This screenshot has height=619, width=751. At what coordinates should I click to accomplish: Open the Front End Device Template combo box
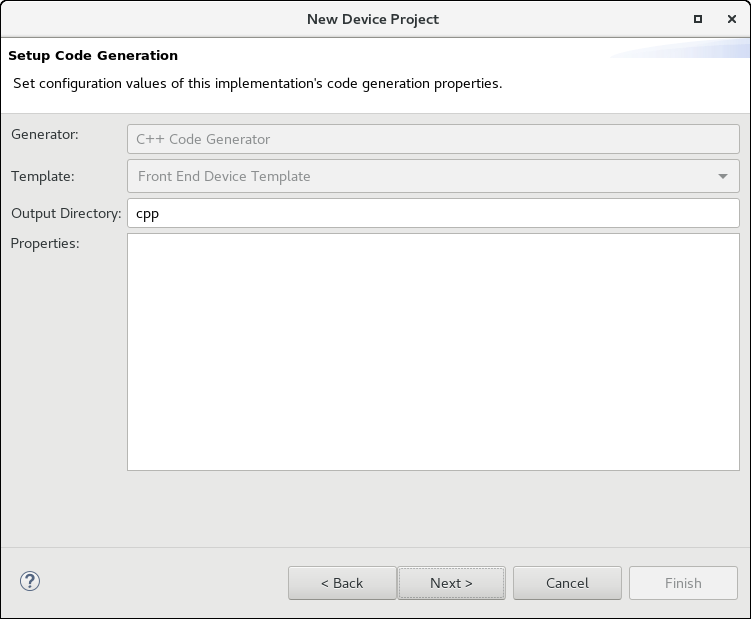pos(420,176)
